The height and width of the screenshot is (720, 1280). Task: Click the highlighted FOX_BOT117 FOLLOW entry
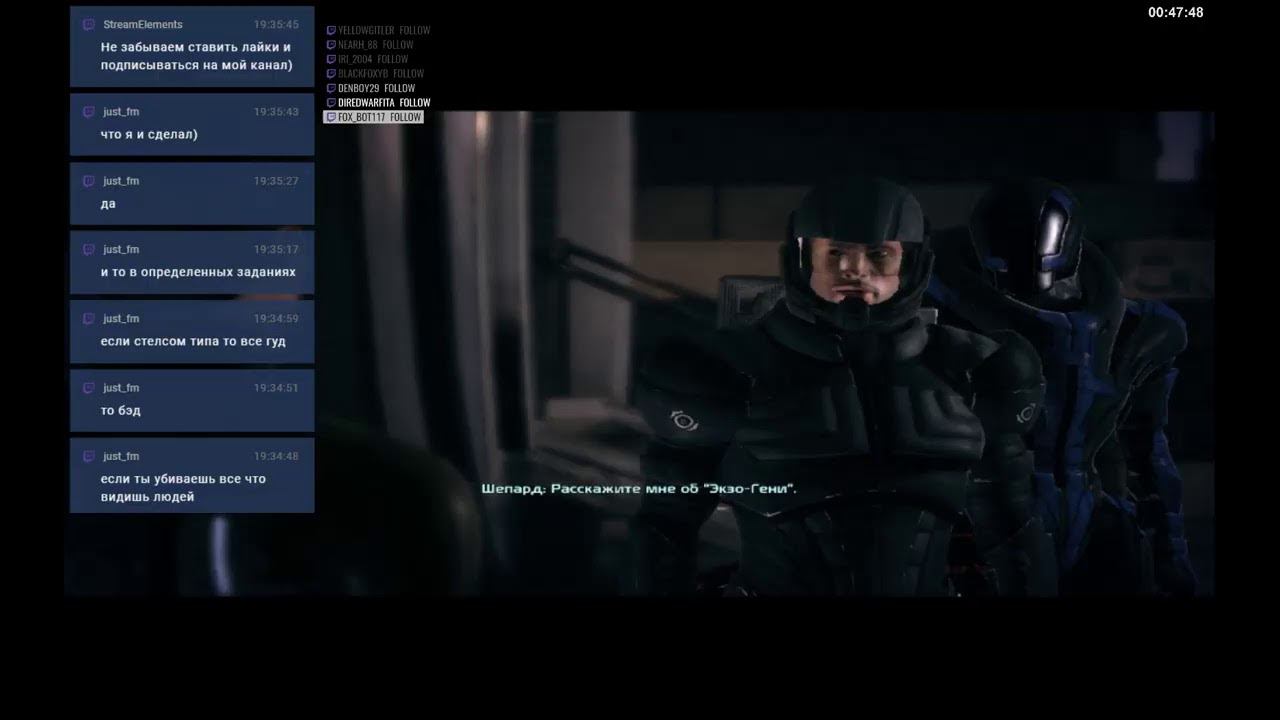tap(374, 117)
